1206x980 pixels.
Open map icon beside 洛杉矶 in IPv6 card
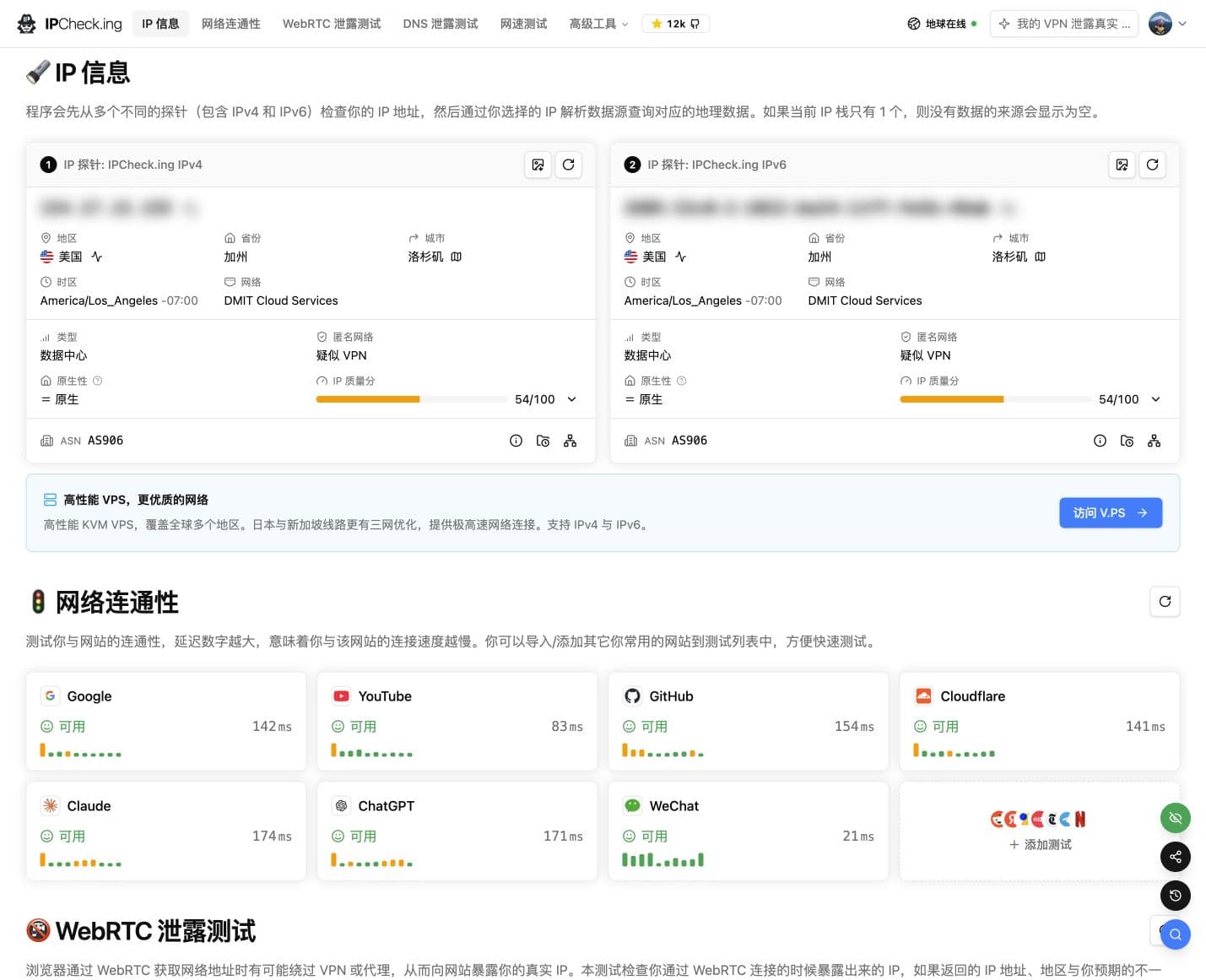(1041, 257)
